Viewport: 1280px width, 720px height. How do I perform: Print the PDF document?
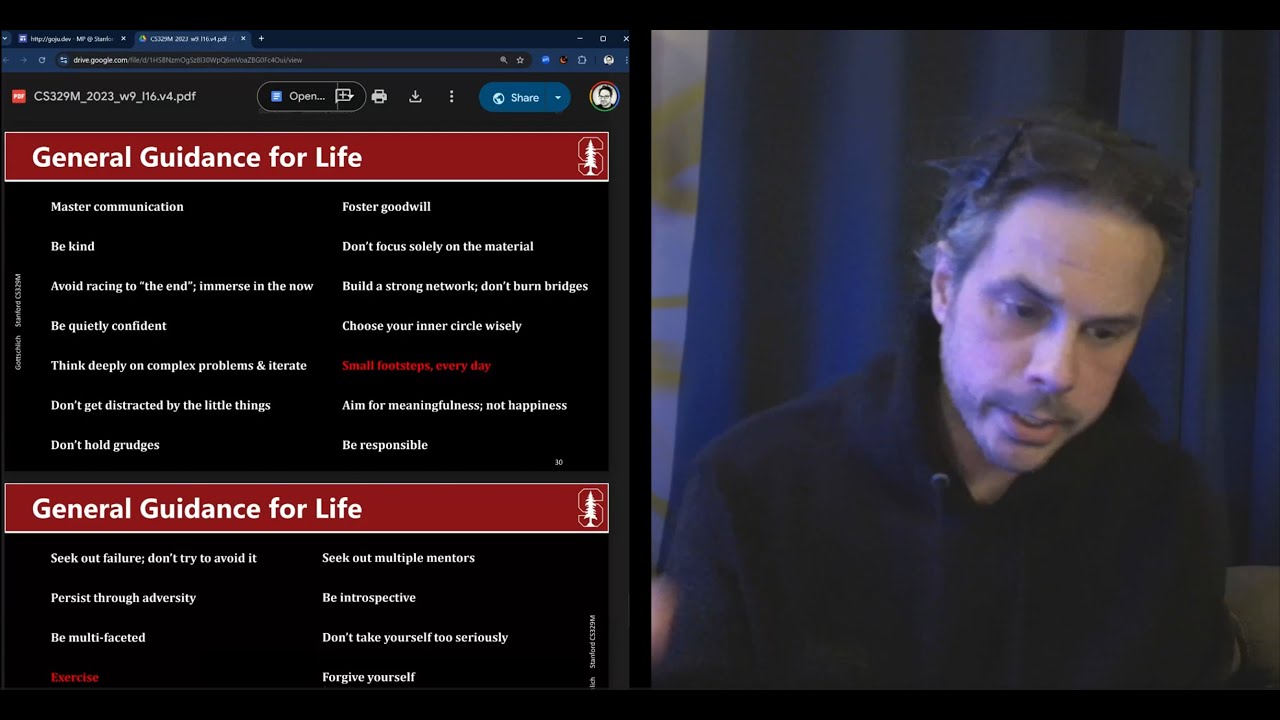click(x=379, y=97)
